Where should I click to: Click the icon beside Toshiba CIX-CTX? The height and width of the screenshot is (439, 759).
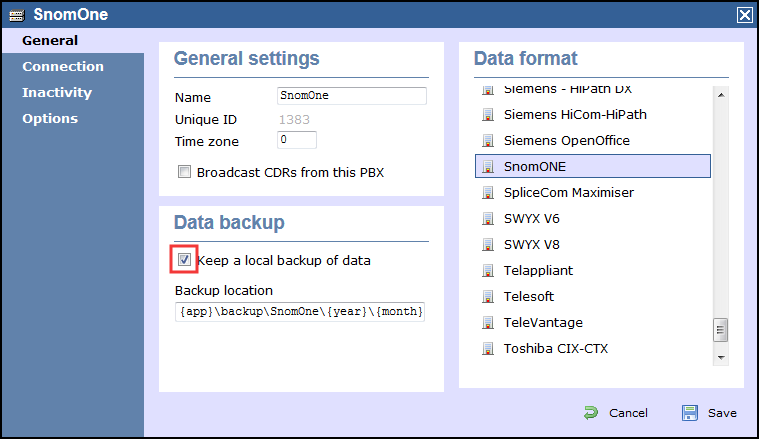pyautogui.click(x=489, y=349)
